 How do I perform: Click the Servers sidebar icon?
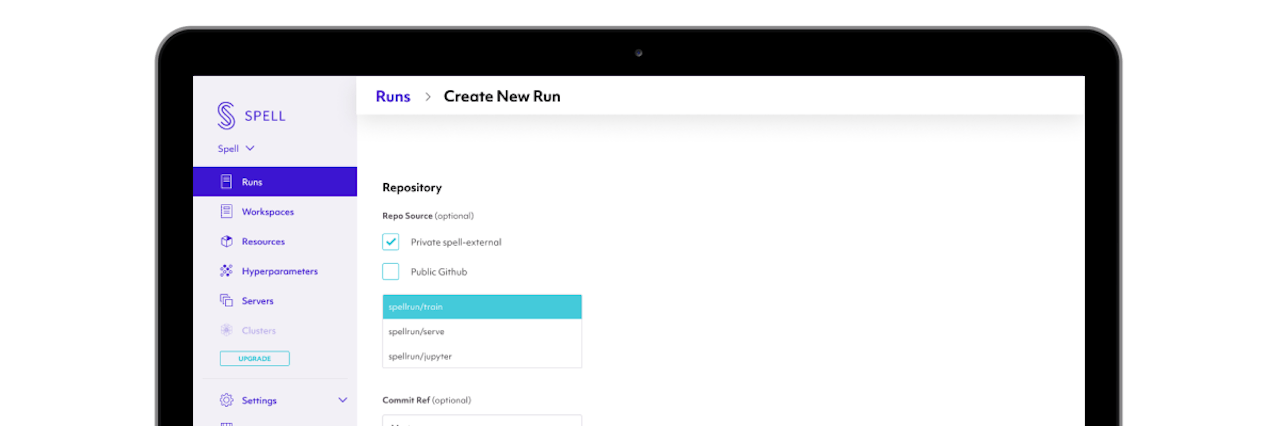(226, 300)
